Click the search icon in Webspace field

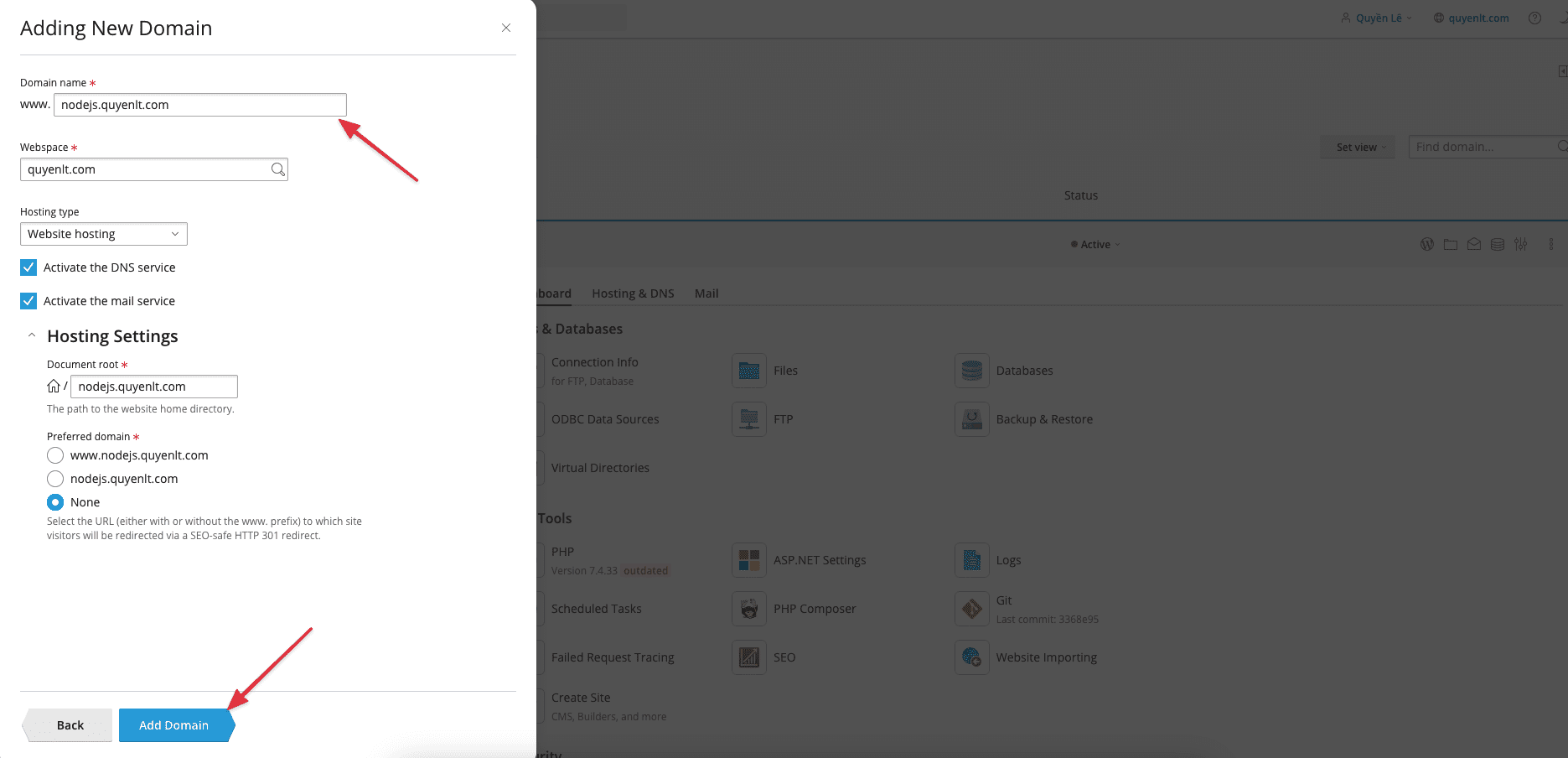[277, 169]
